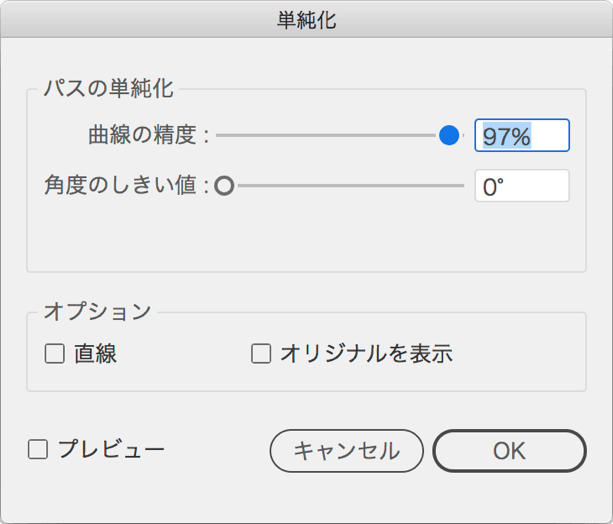The width and height of the screenshot is (613, 524).
Task: Check the オリジナルを表示 checkbox box
Action: tap(261, 354)
